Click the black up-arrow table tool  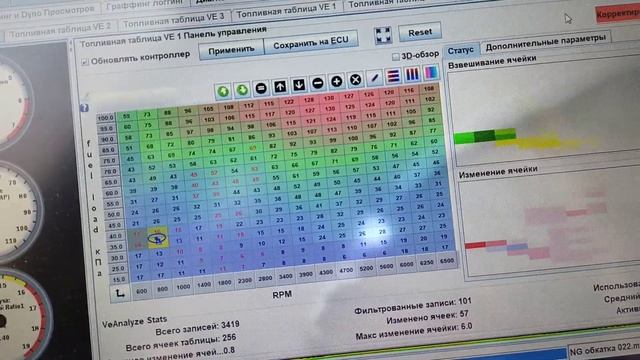[x=280, y=86]
